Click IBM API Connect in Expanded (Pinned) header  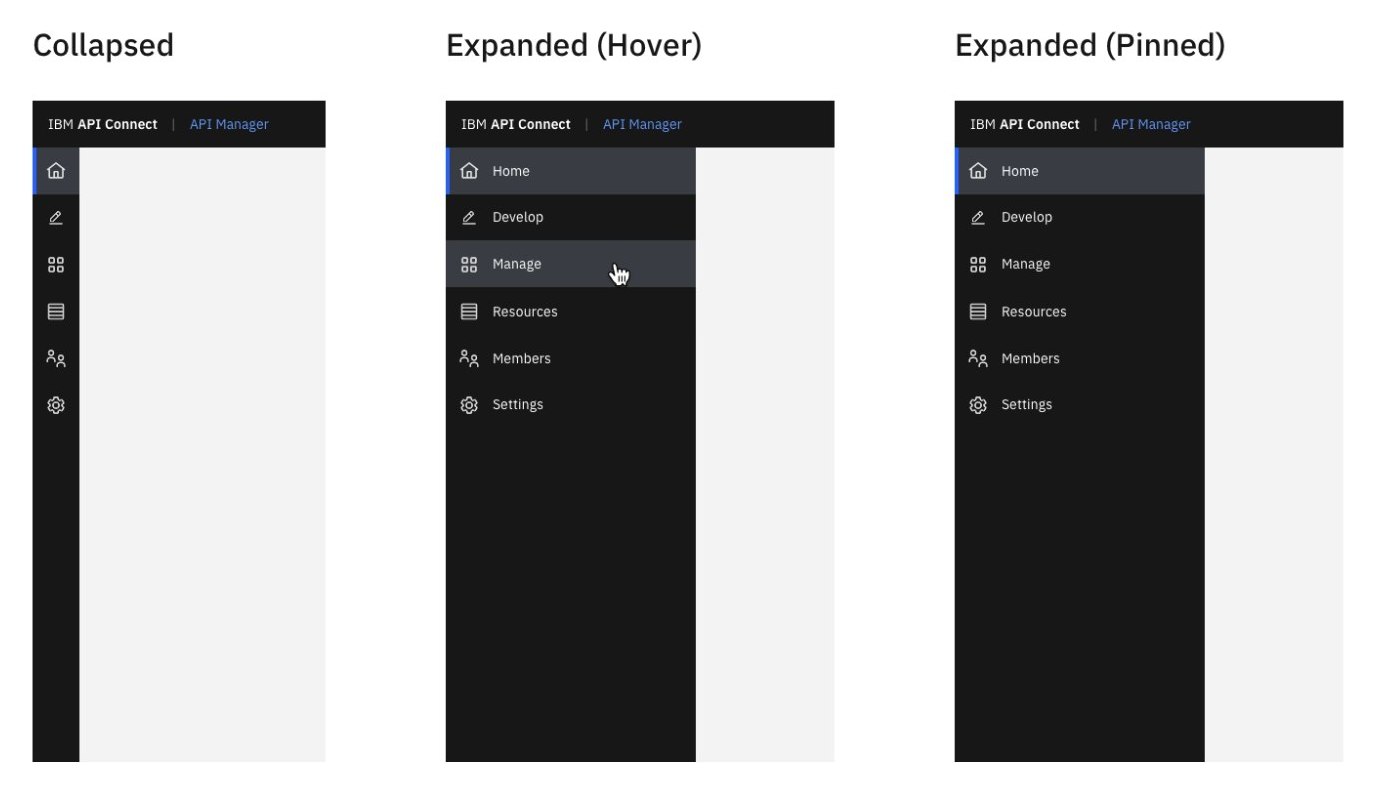point(1025,125)
